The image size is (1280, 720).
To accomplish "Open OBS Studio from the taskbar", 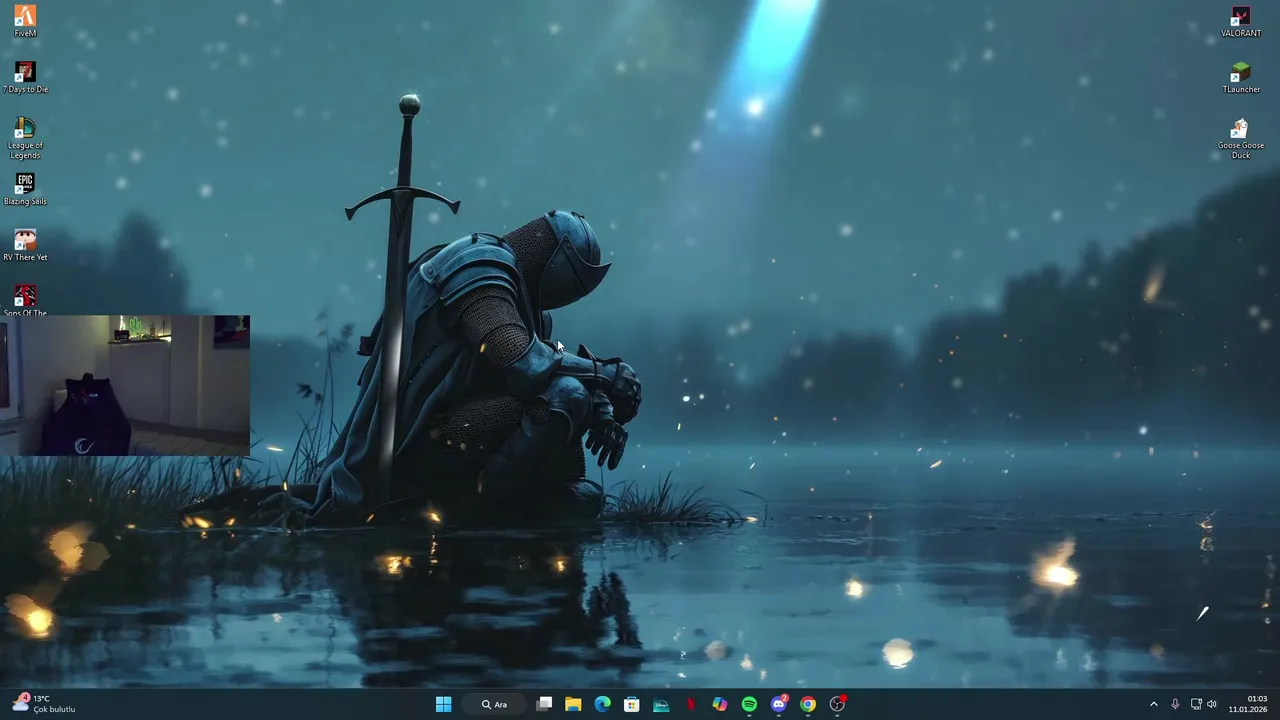I will point(838,704).
